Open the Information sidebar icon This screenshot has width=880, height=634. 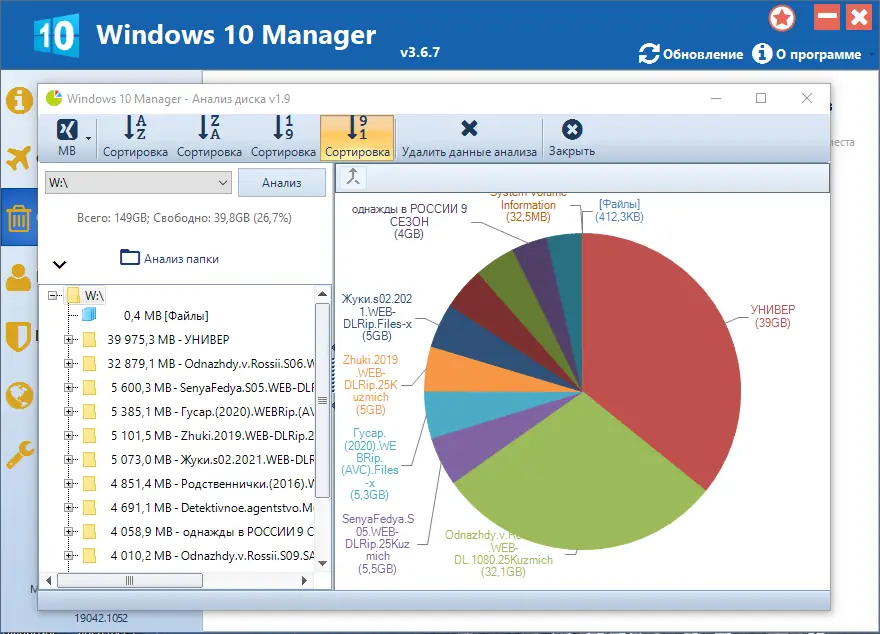(19, 100)
